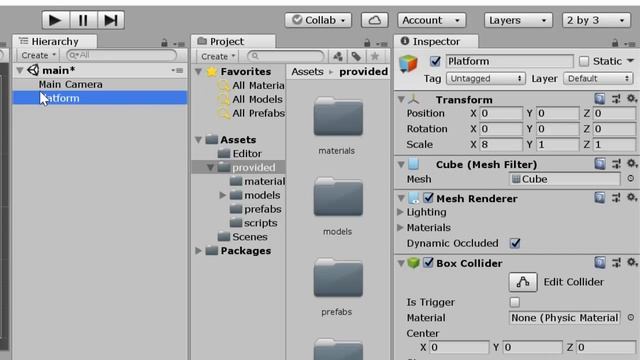The width and height of the screenshot is (640, 360).
Task: Open the Collab dropdown
Action: [x=318, y=20]
